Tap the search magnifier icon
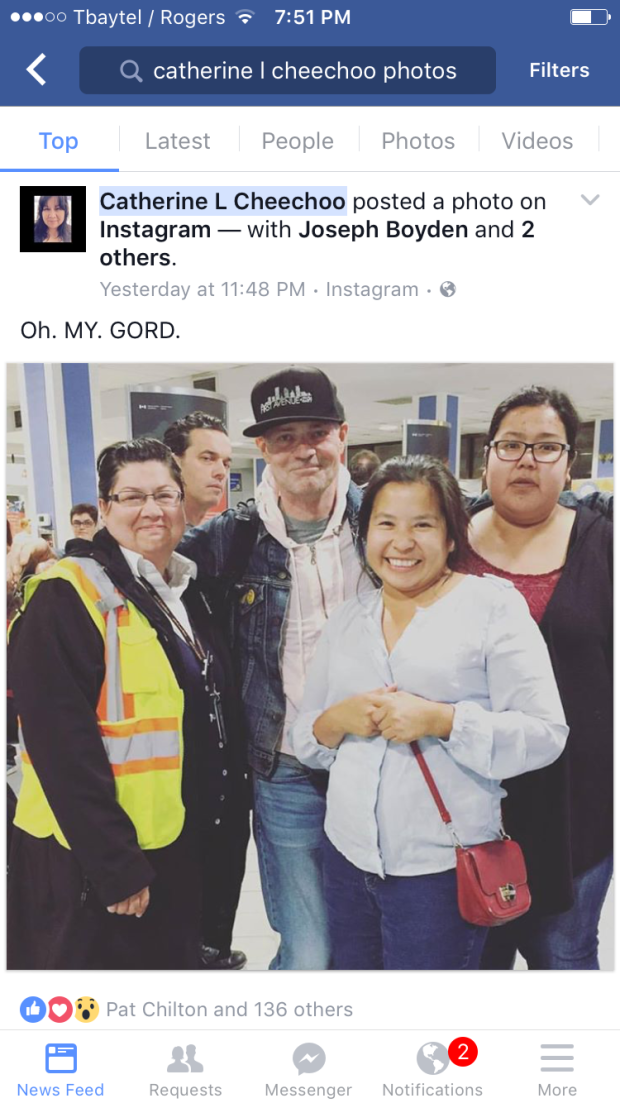The image size is (620, 1103). (131, 70)
